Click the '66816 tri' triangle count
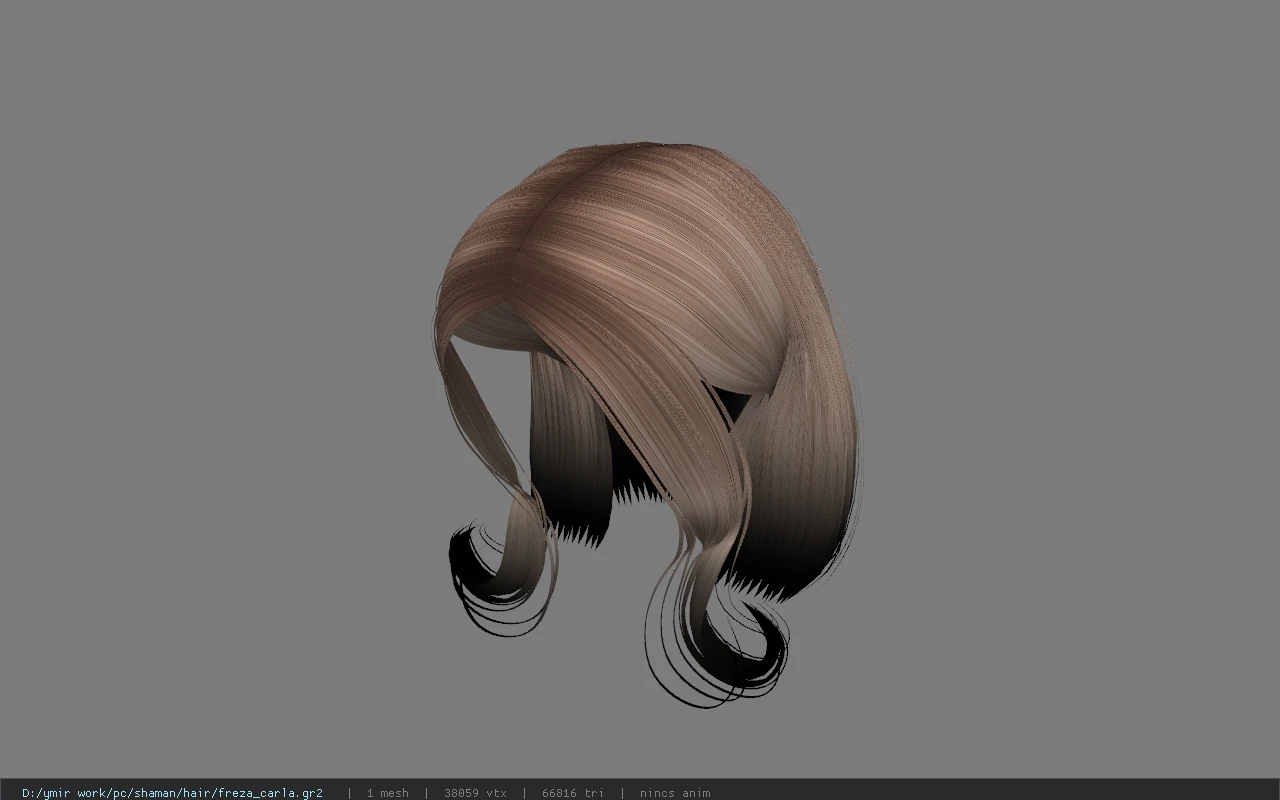 573,793
